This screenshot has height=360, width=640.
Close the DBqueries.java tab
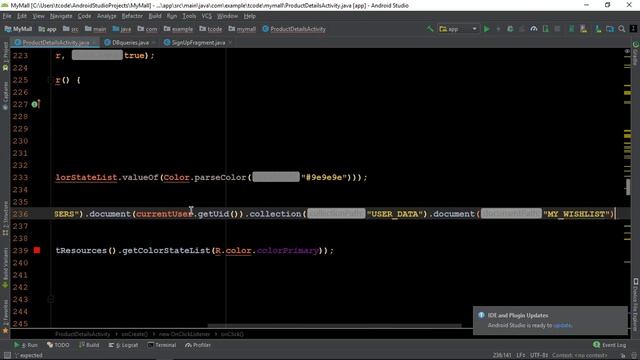tap(154, 42)
